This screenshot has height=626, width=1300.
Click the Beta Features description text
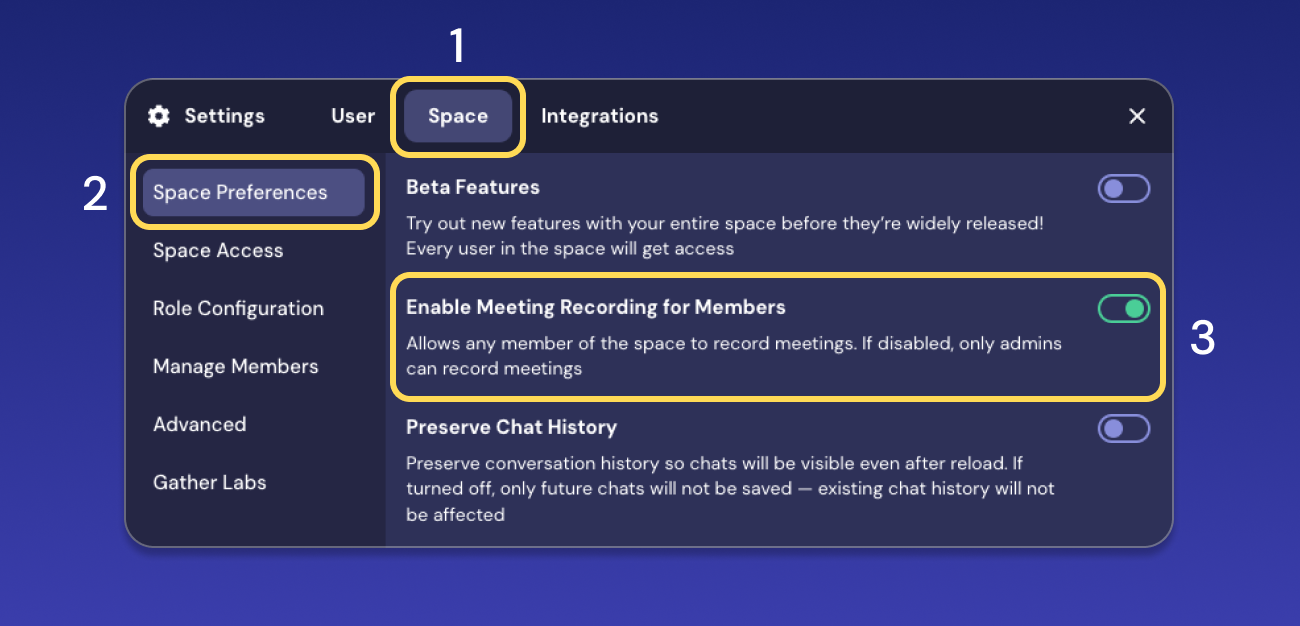[724, 236]
